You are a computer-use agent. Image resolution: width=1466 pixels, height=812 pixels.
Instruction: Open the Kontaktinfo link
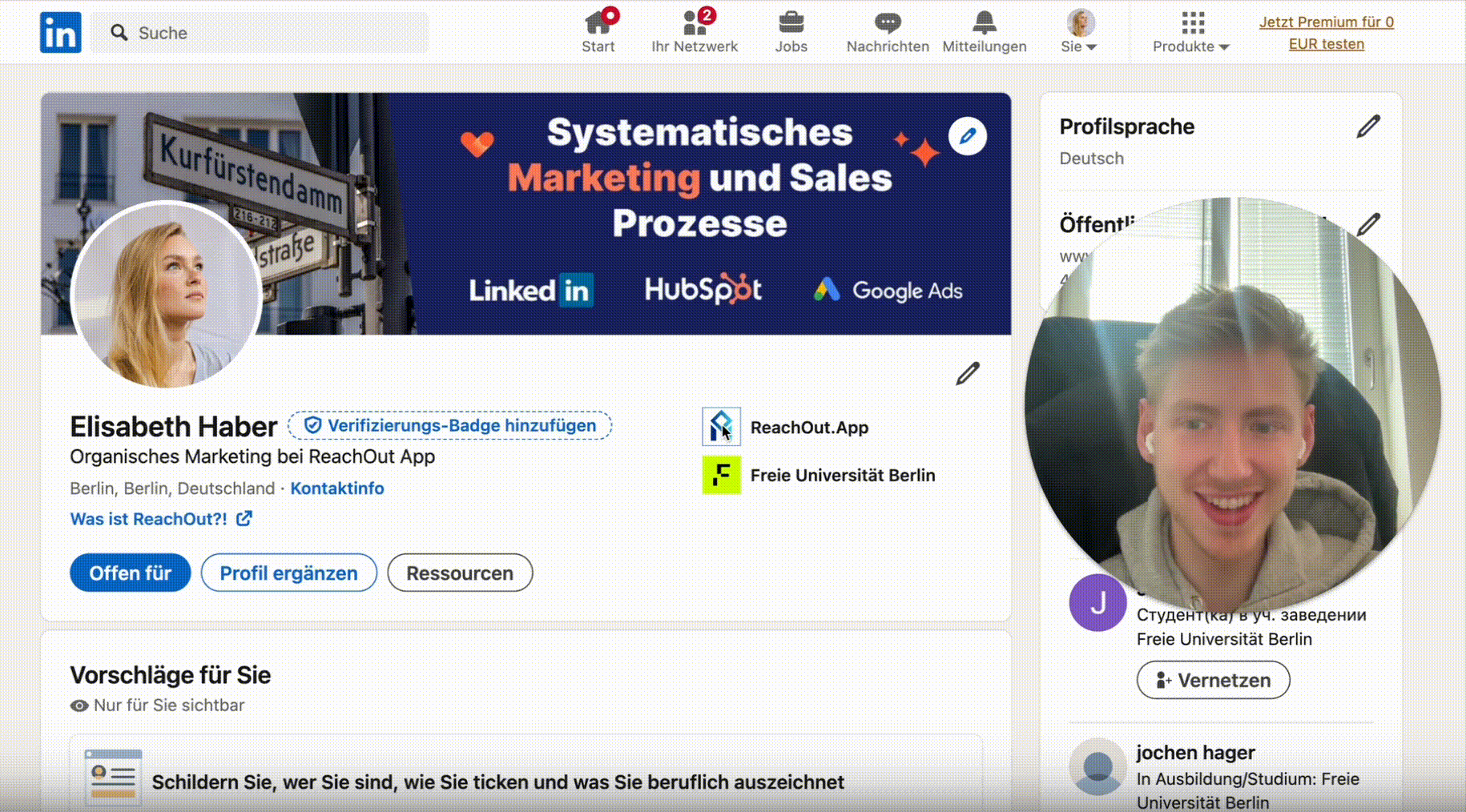tap(337, 488)
